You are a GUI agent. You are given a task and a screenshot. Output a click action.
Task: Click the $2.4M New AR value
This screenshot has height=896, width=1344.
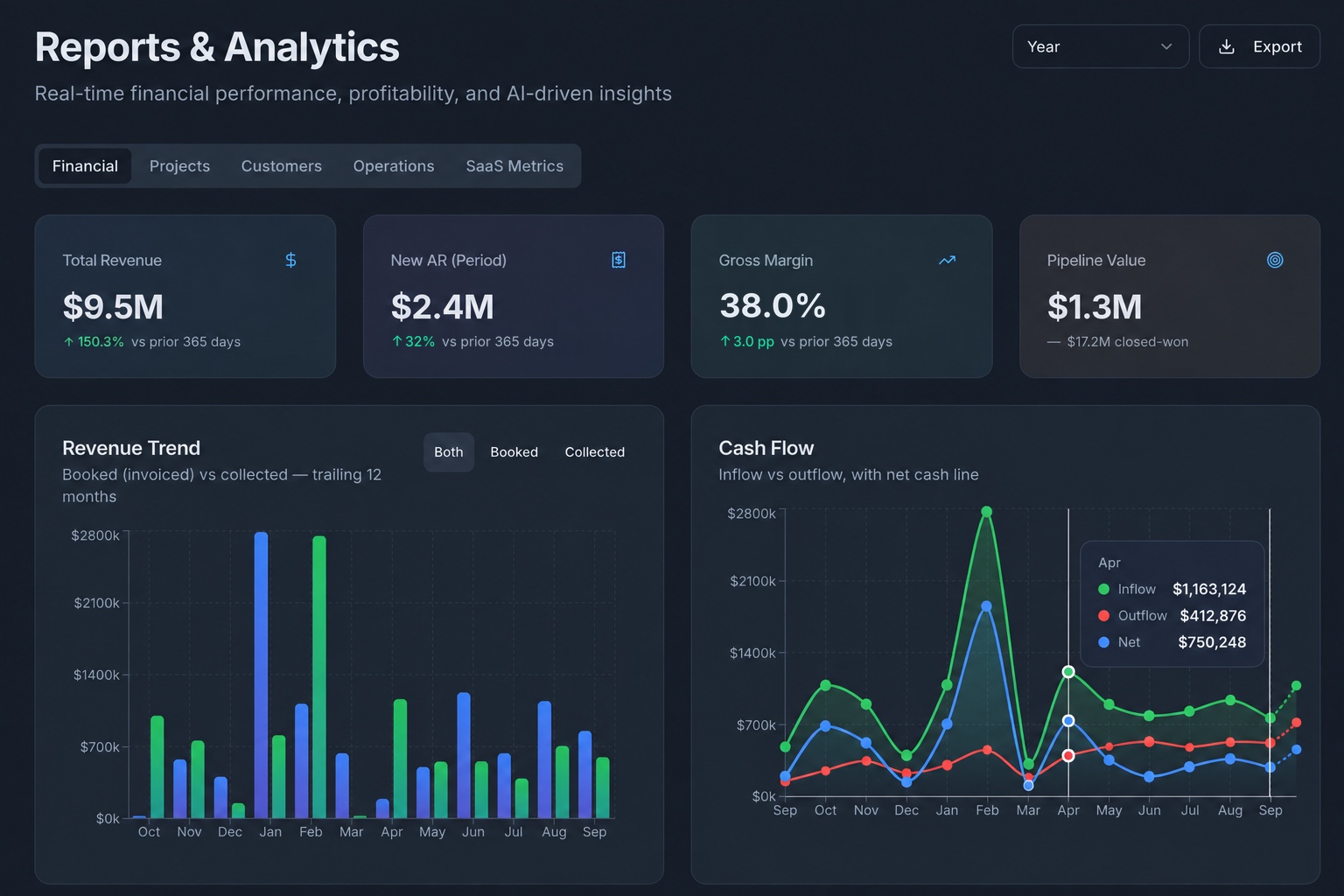443,307
